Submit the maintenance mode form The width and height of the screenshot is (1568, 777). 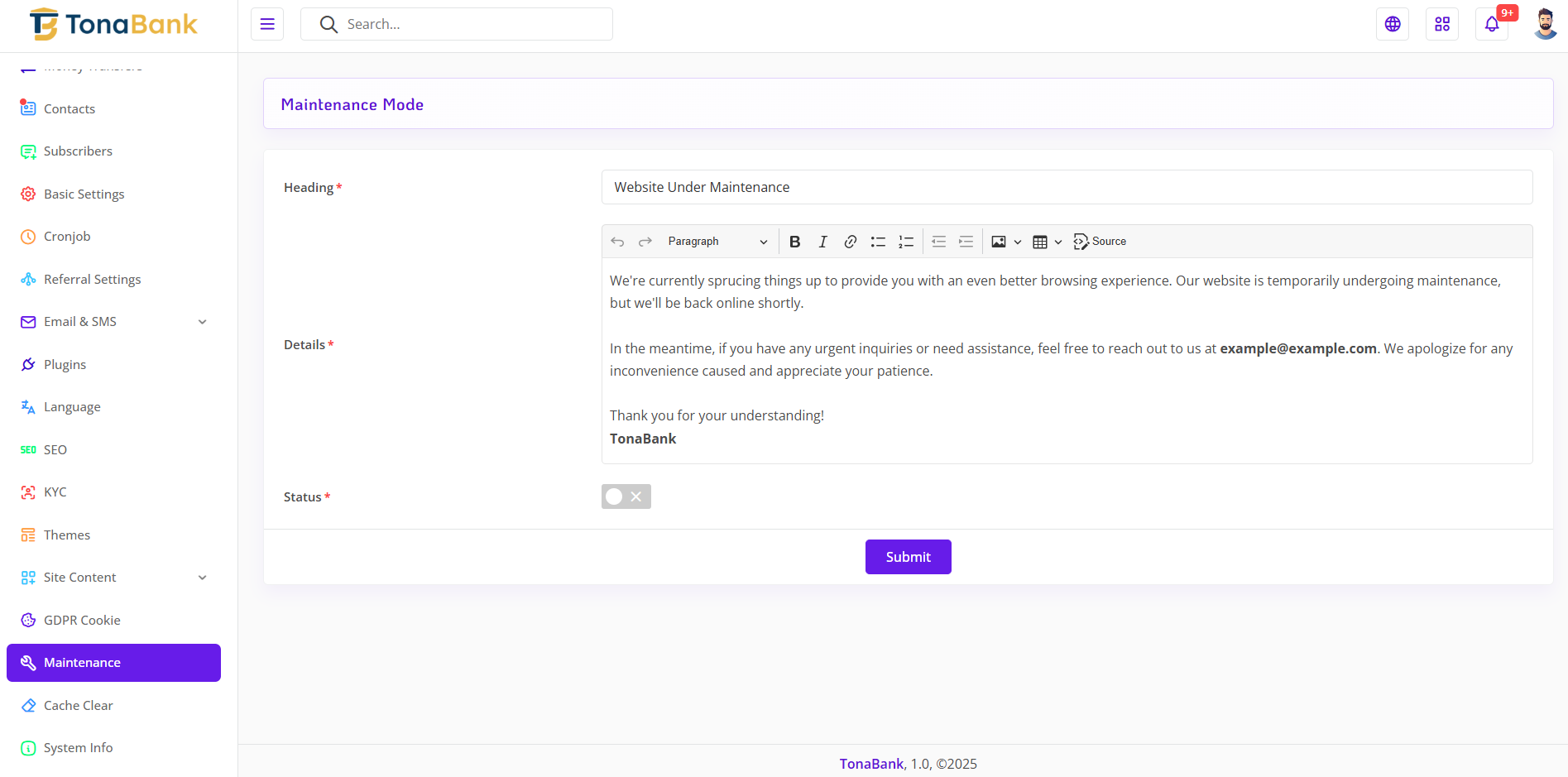(908, 557)
